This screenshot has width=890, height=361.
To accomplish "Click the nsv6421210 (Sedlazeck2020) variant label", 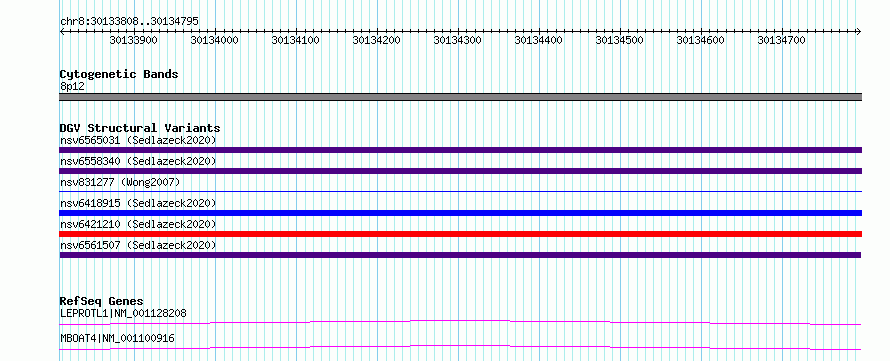I will click(x=138, y=224).
